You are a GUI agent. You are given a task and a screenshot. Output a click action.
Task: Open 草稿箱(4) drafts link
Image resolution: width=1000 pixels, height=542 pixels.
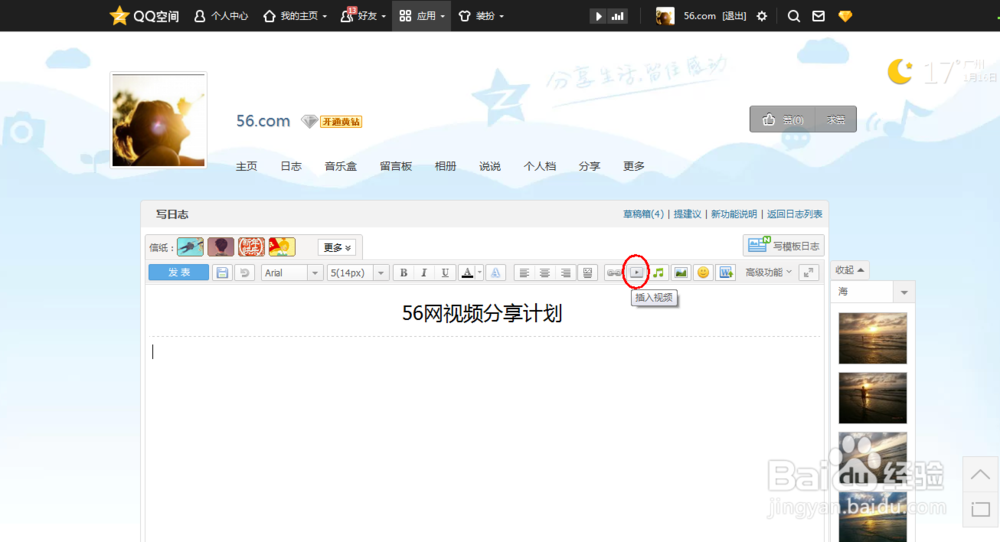point(643,214)
